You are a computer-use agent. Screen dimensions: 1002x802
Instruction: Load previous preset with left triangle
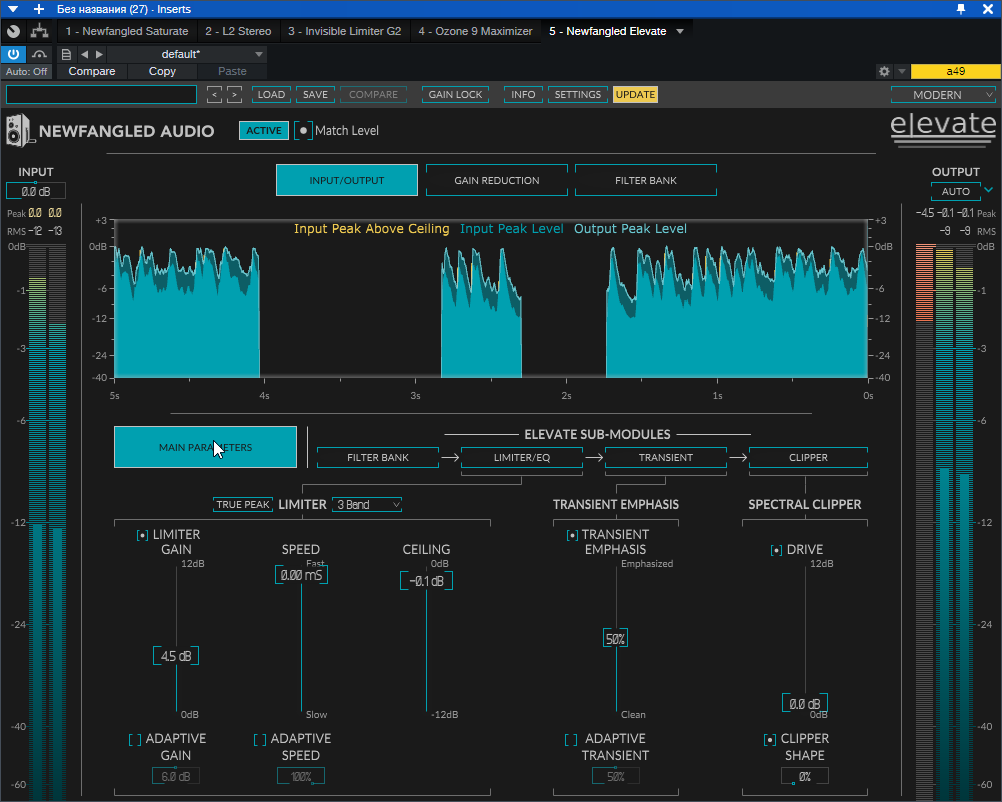84,54
